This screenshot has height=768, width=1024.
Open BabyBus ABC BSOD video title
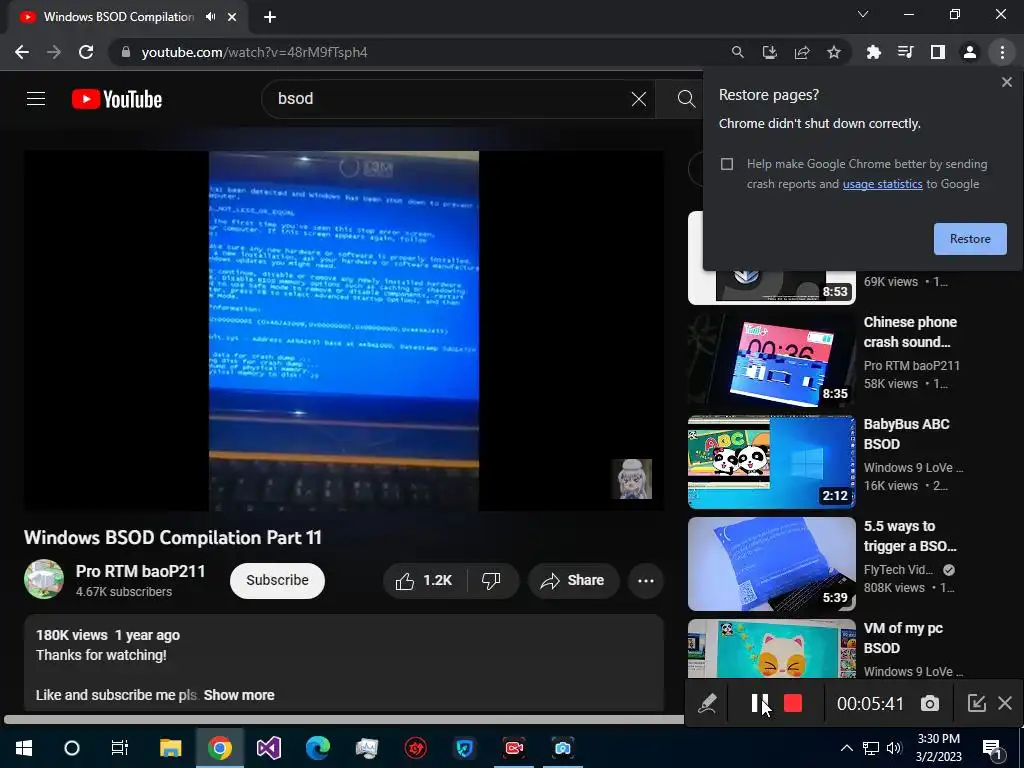tap(906, 434)
